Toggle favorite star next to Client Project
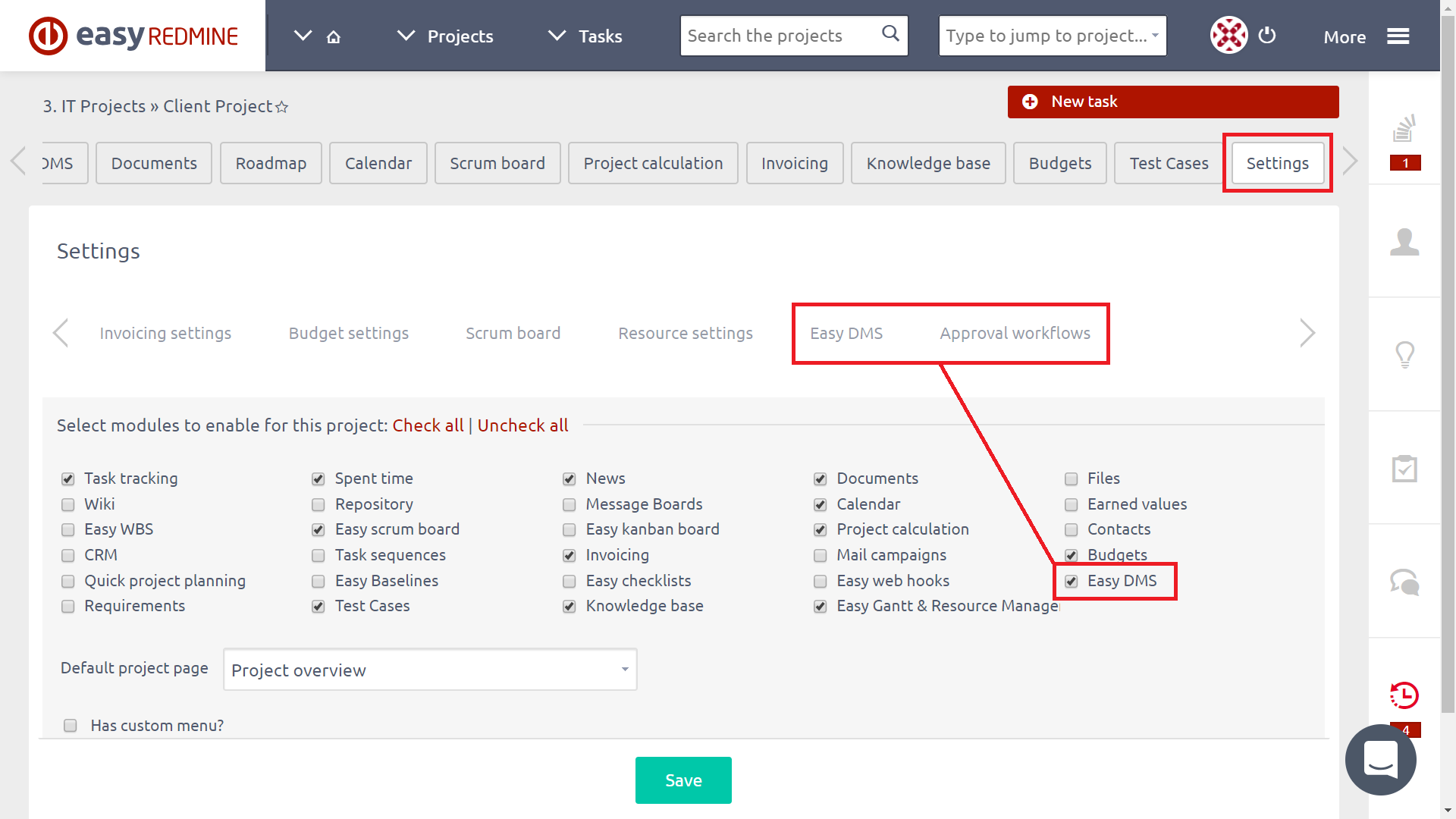Viewport: 1456px width, 819px height. [282, 107]
